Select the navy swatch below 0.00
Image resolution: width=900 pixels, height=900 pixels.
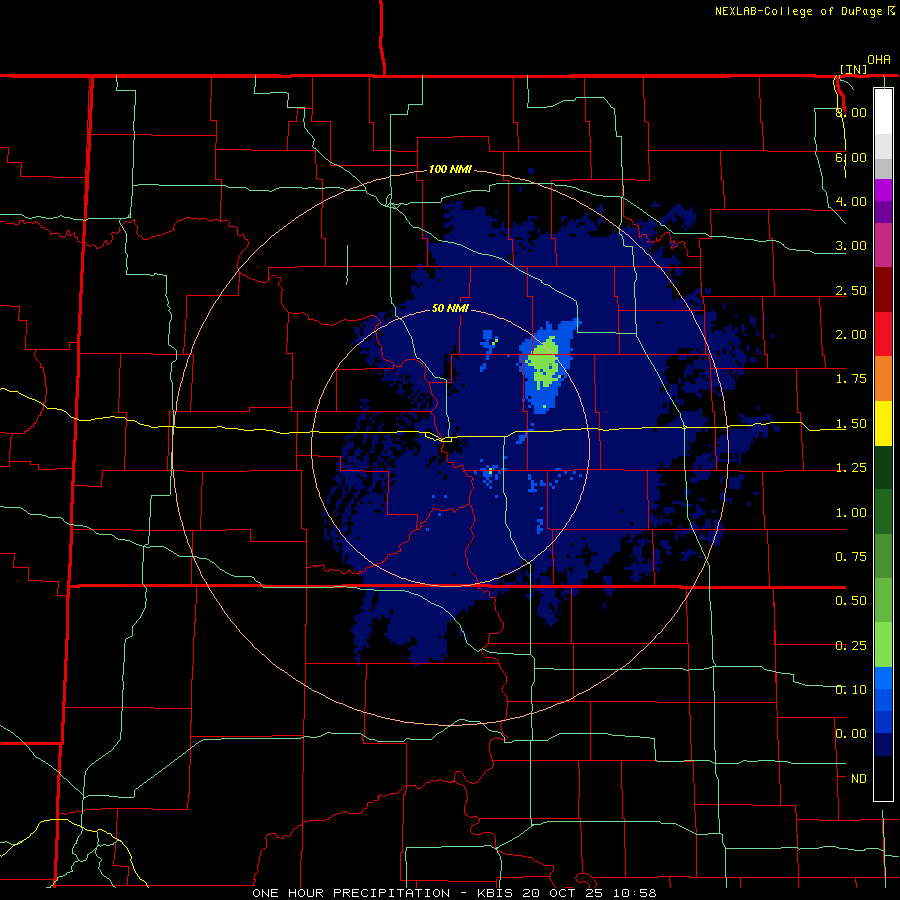883,744
